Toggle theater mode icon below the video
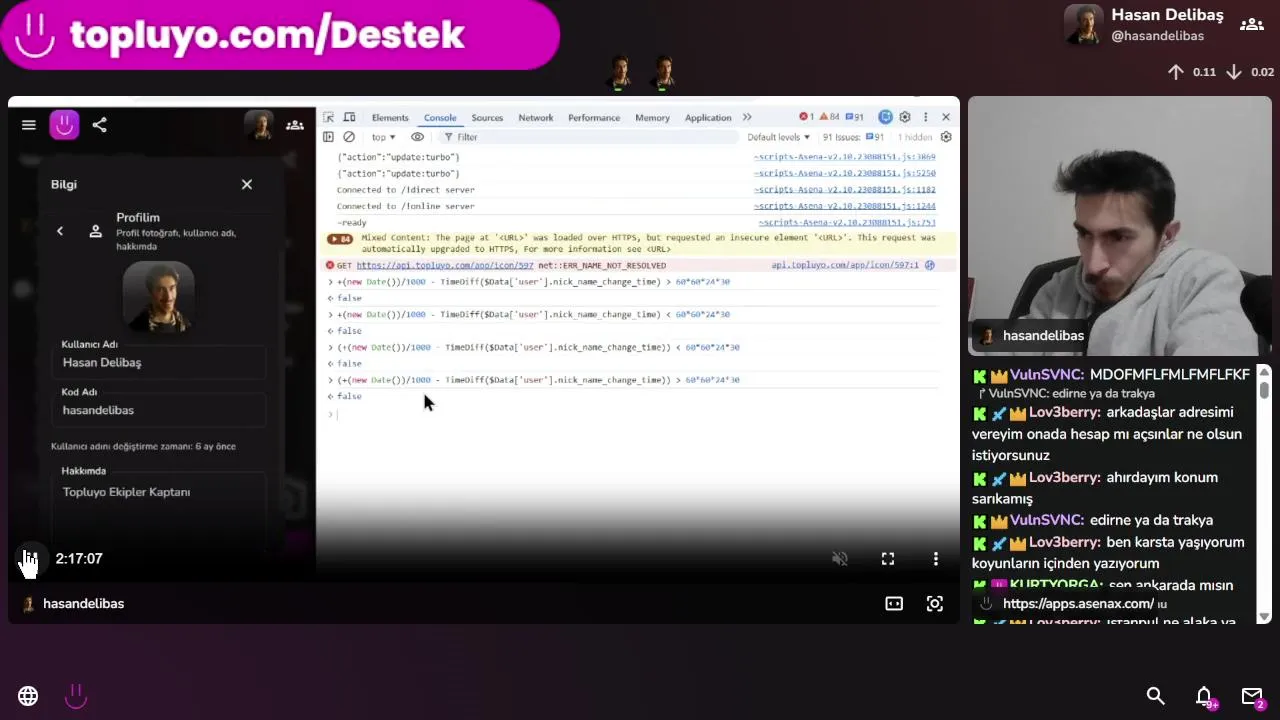The image size is (1280, 720). (894, 603)
